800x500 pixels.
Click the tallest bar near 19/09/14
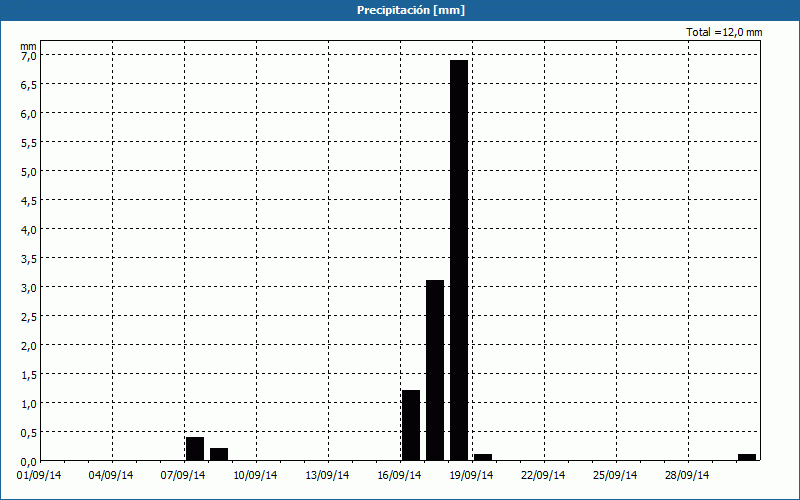point(459,260)
